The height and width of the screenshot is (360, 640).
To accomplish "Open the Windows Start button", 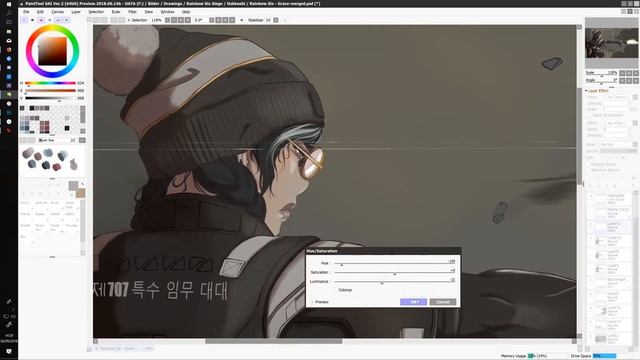I will (9, 4).
